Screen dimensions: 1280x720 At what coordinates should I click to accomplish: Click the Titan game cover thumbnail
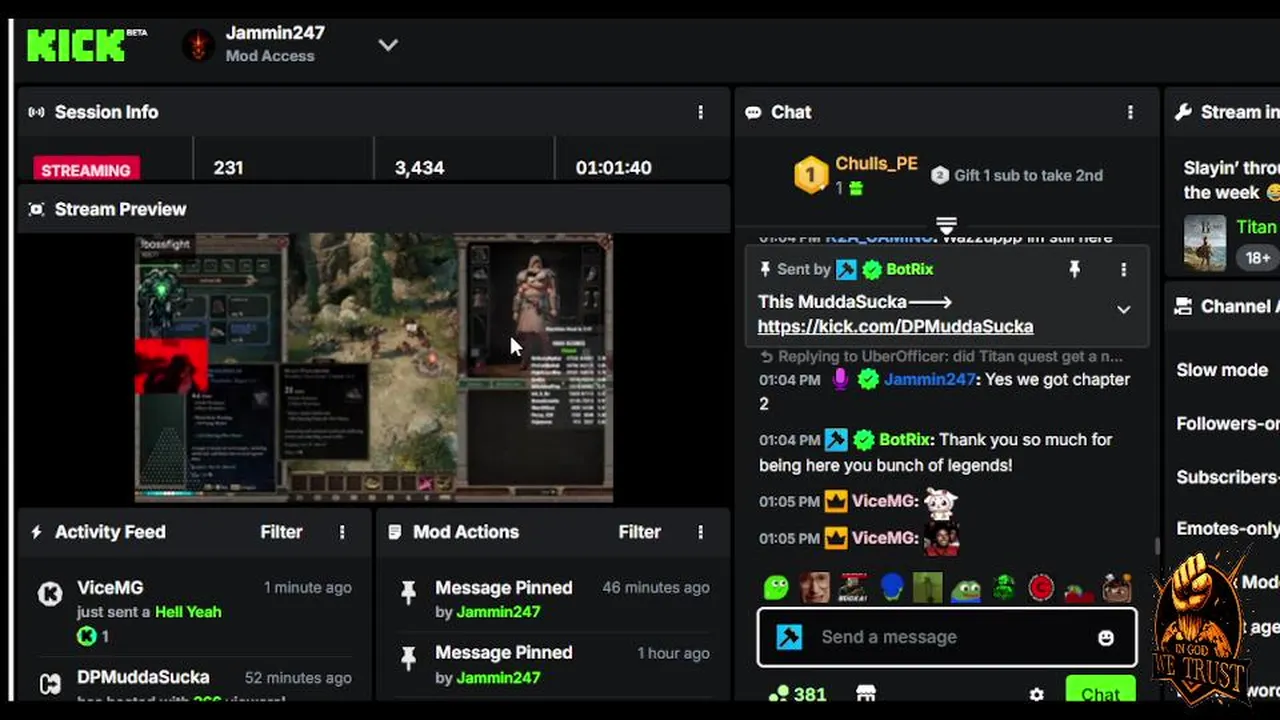[x=1205, y=242]
